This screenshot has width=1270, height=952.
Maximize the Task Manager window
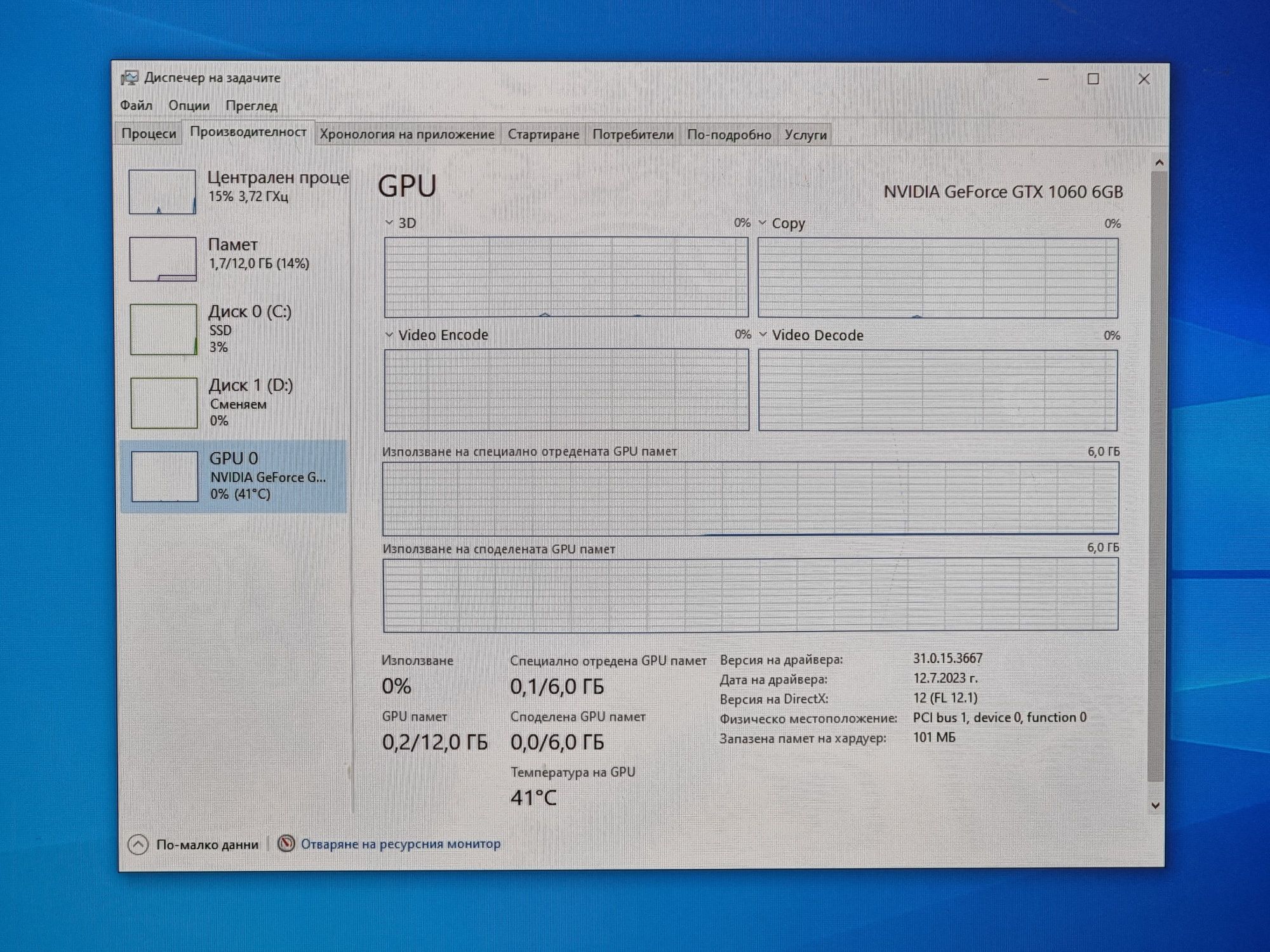coord(1093,79)
